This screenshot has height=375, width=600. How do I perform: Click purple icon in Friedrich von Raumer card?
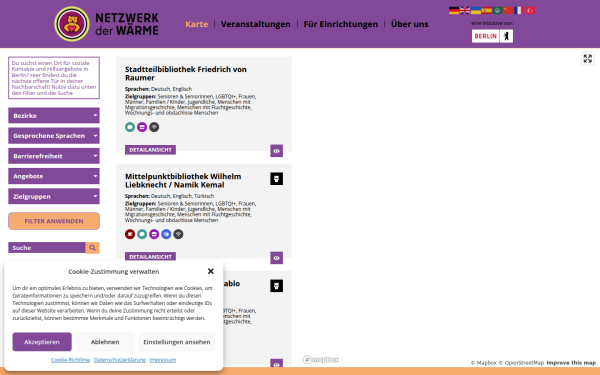pyautogui.click(x=142, y=127)
